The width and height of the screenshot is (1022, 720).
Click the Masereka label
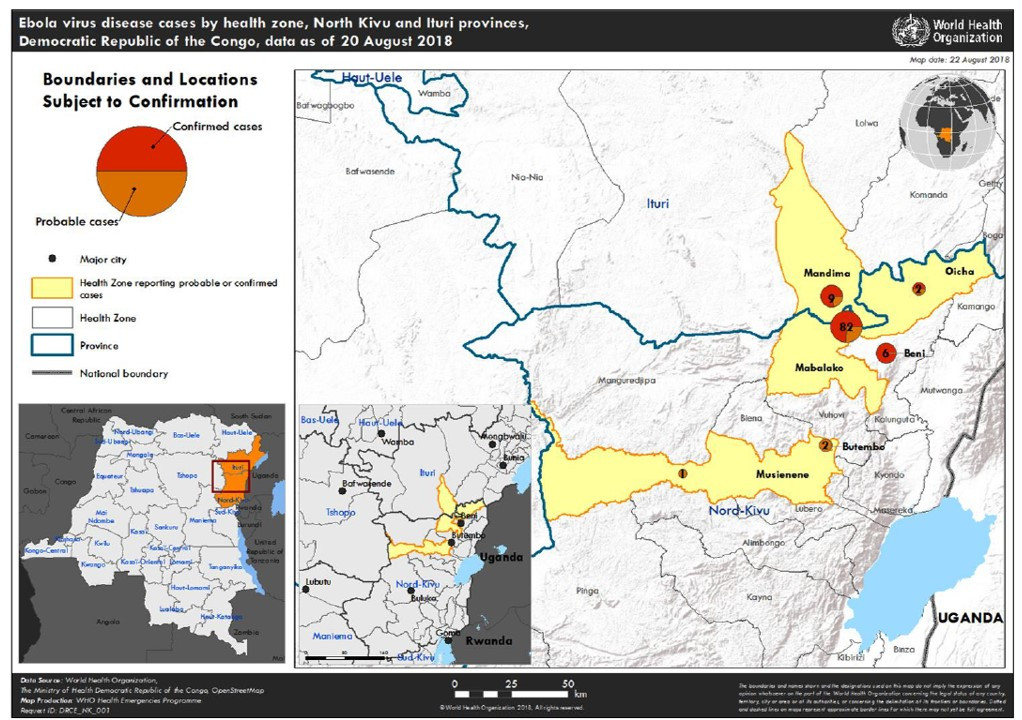click(x=892, y=510)
